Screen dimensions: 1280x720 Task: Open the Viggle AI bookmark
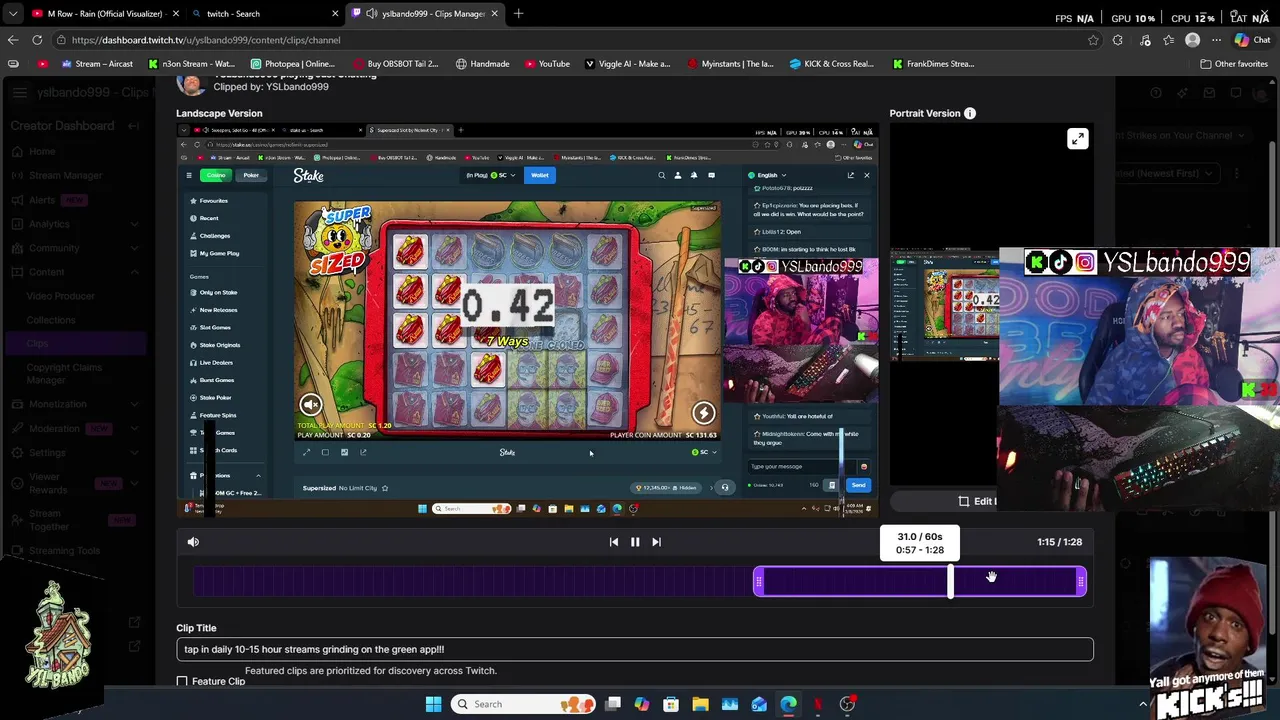[627, 64]
